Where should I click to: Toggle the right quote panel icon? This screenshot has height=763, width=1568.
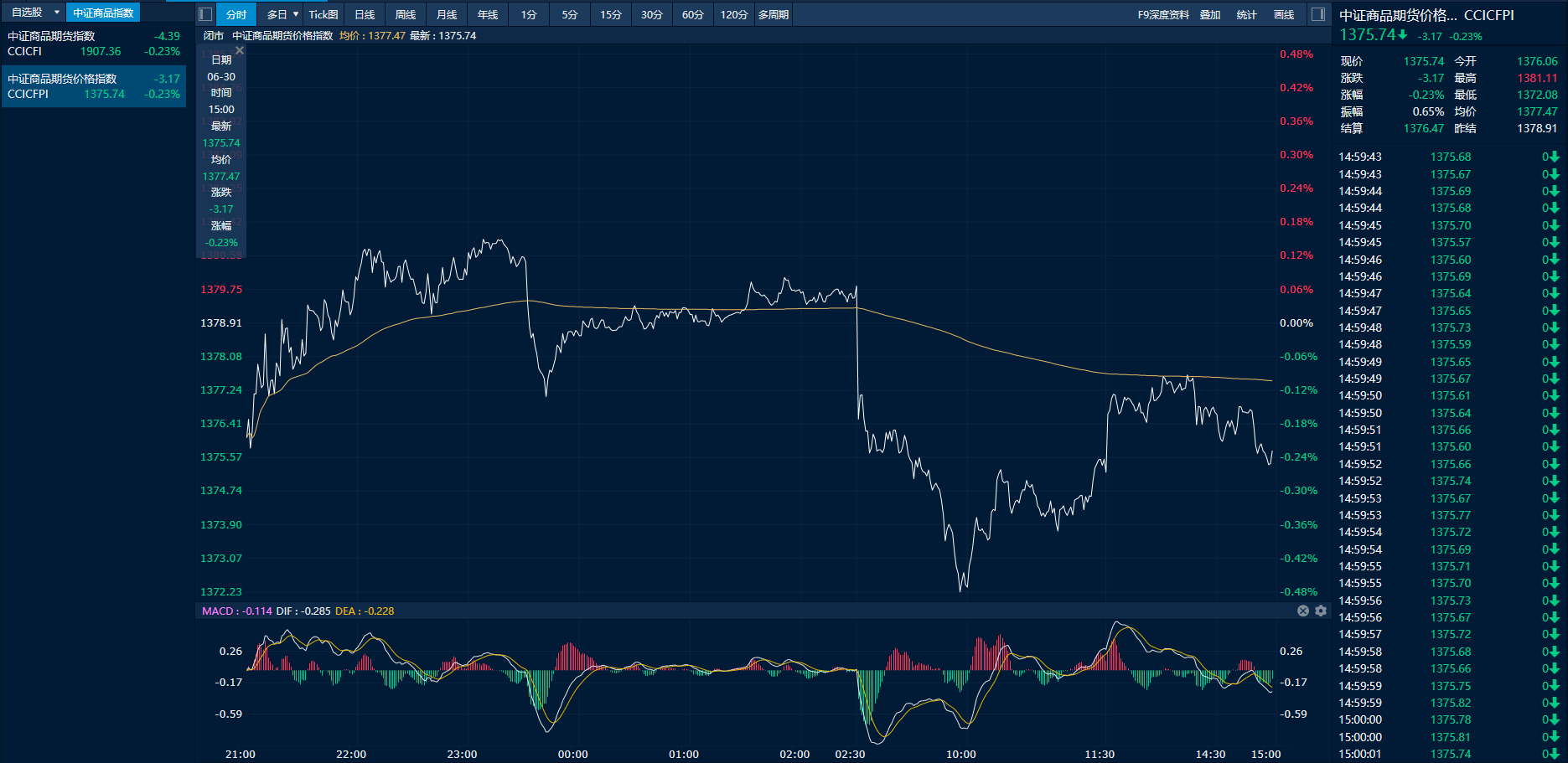pos(1317,14)
